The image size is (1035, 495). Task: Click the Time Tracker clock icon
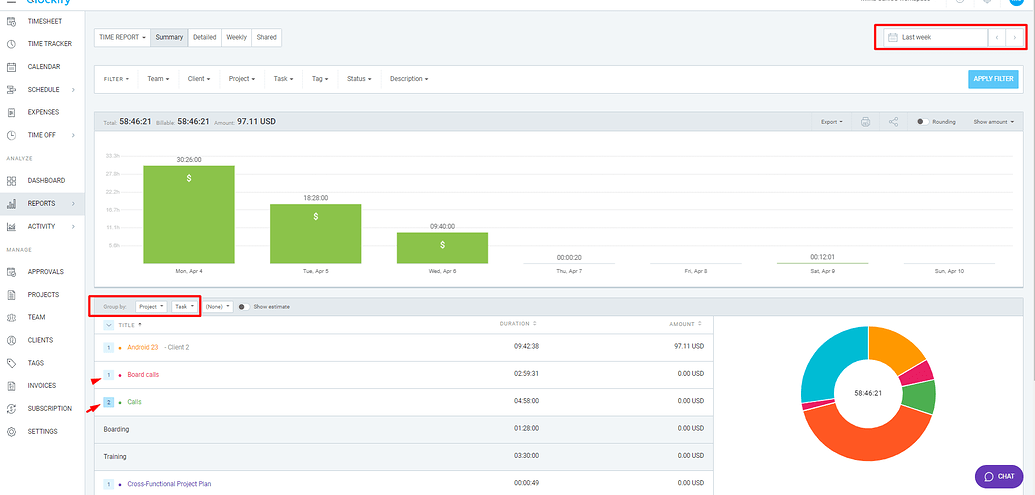pyautogui.click(x=11, y=44)
